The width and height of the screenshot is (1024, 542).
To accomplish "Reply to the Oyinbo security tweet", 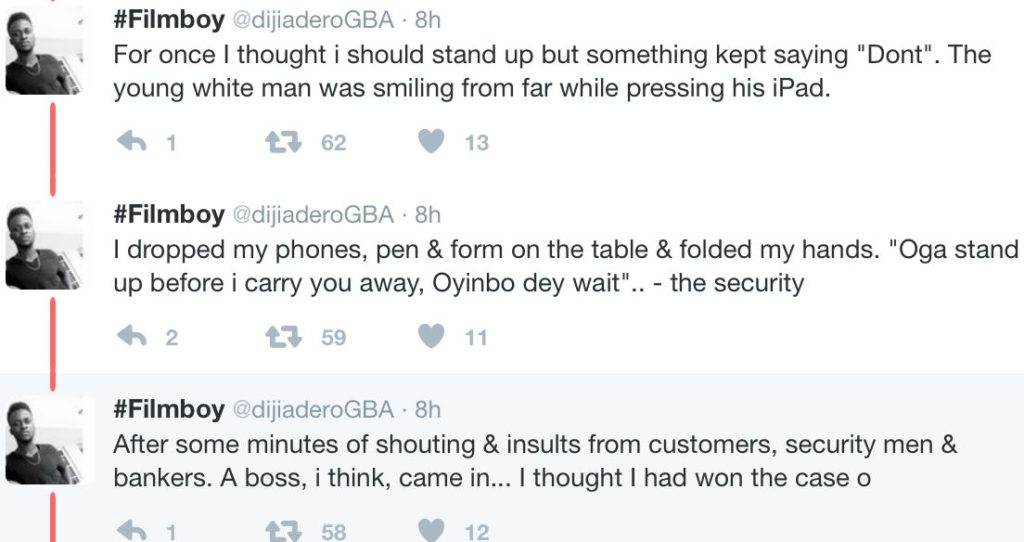I will point(132,337).
